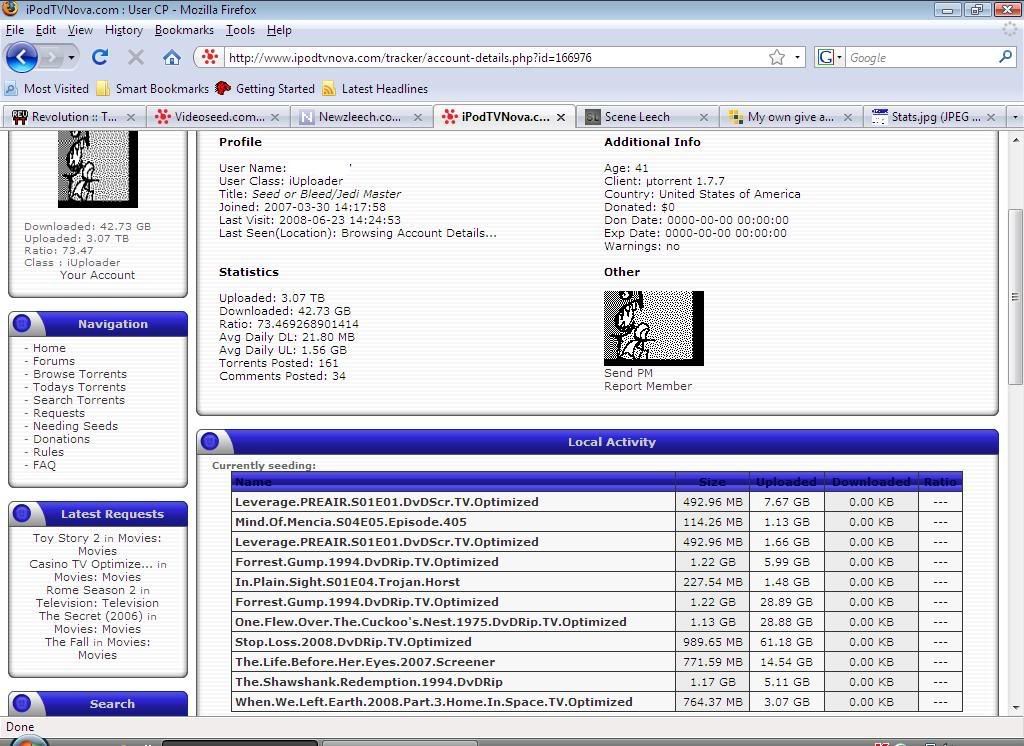Close the Newzleech tab
Viewport: 1024px width, 746px height.
tap(418, 117)
